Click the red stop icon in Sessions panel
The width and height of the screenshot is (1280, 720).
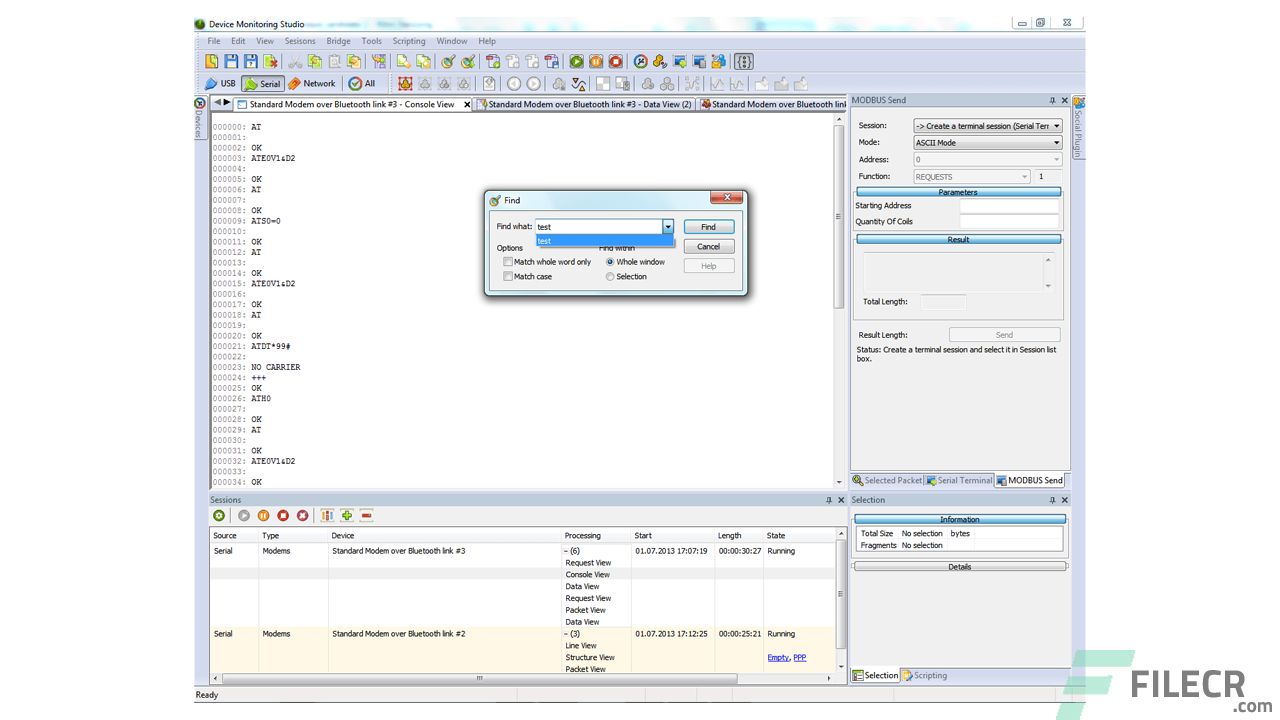coord(283,515)
